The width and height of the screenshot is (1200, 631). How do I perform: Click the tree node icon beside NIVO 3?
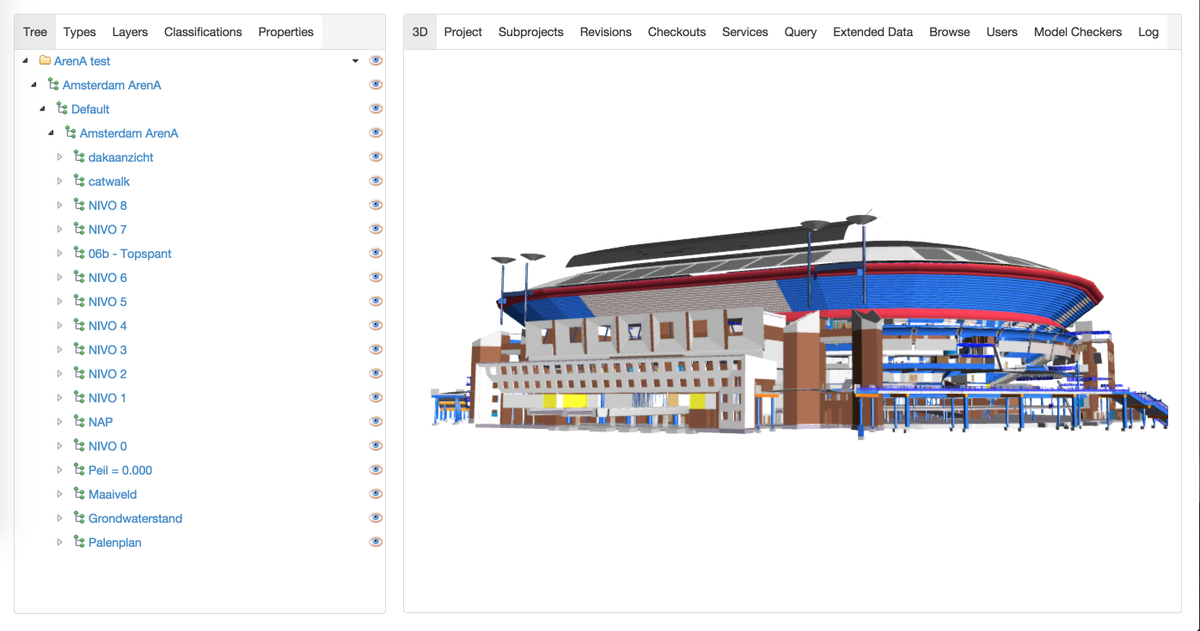[79, 349]
